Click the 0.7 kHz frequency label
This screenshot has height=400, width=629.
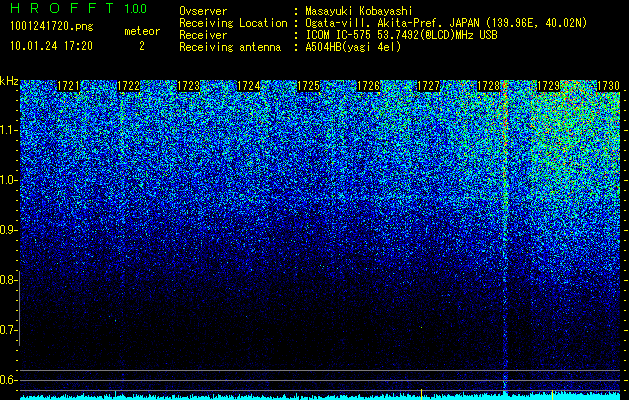8,330
